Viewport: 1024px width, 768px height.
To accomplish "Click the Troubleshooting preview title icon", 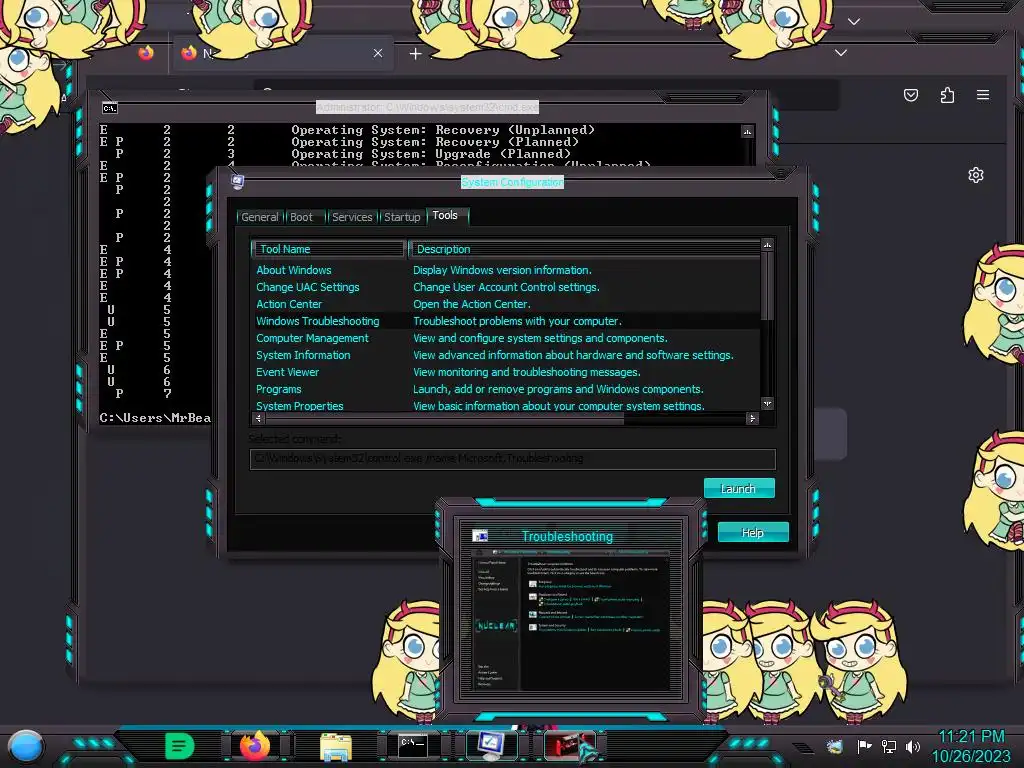I will click(x=480, y=536).
